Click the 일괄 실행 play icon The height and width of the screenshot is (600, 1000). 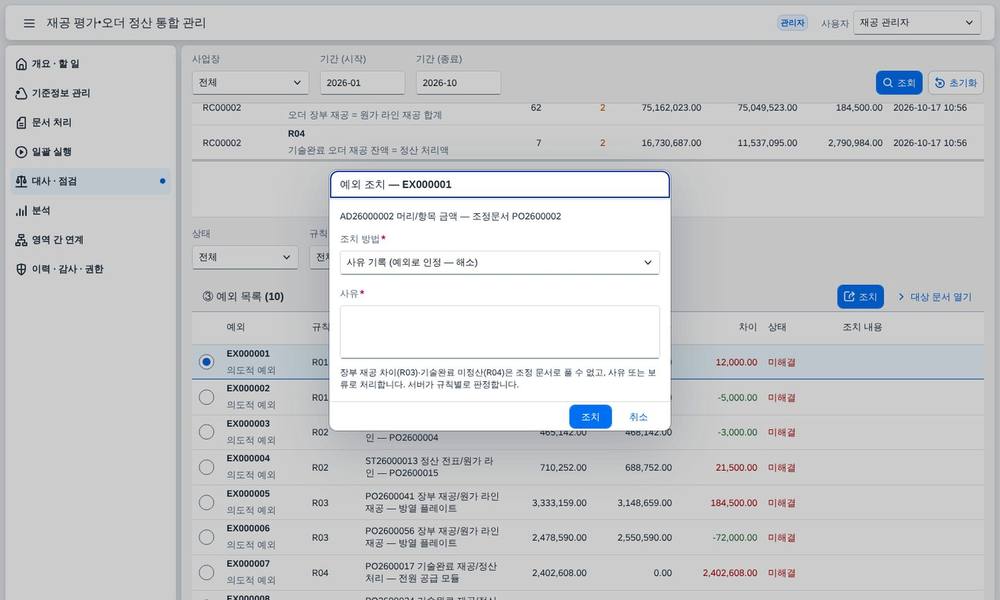(x=21, y=152)
